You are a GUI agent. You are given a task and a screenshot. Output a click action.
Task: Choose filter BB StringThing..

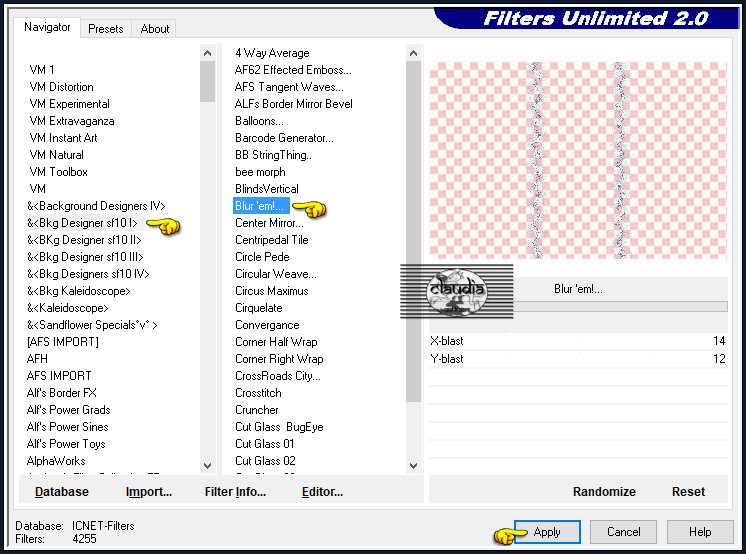pyautogui.click(x=273, y=155)
